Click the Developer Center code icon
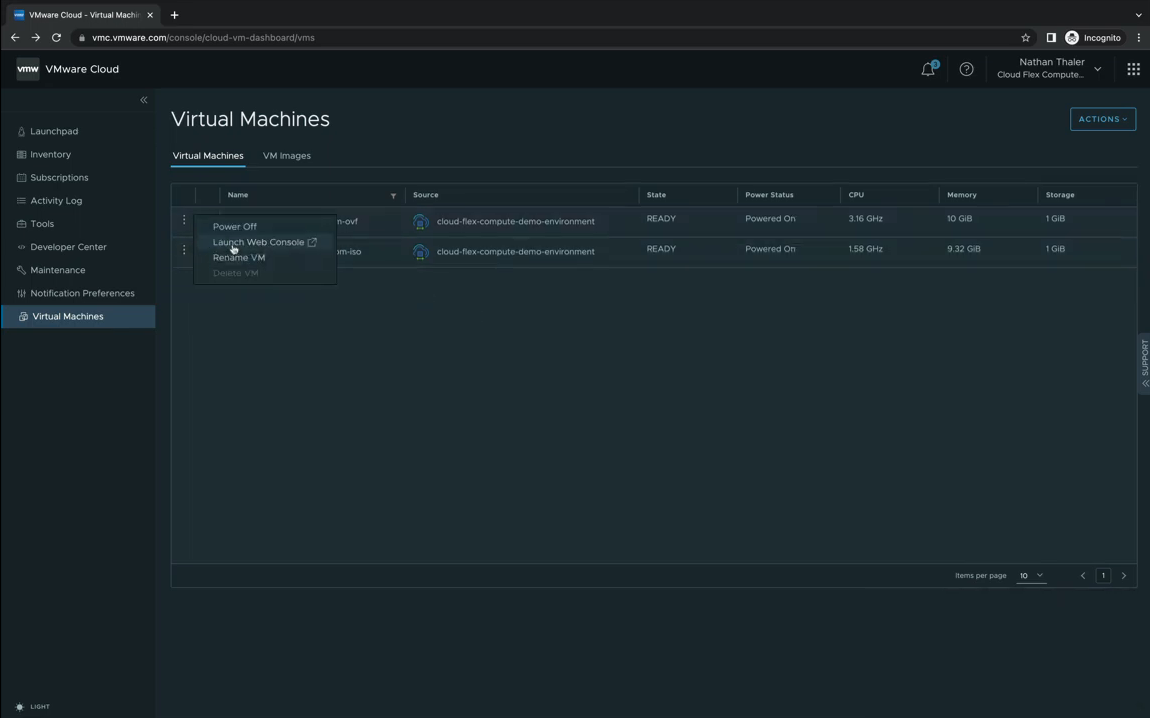The image size is (1150, 718). click(x=21, y=247)
